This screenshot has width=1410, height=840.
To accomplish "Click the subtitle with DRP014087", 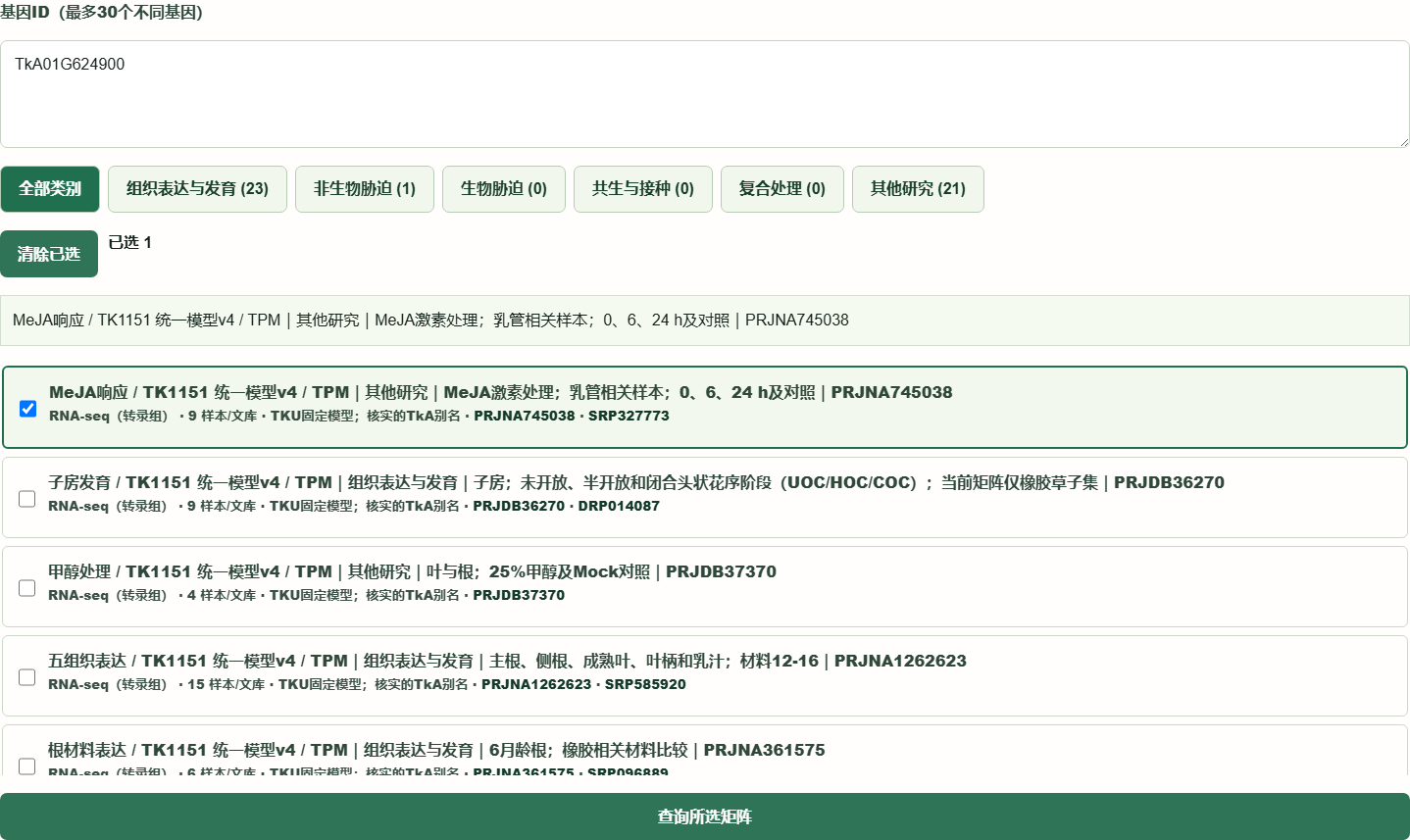I will point(354,506).
